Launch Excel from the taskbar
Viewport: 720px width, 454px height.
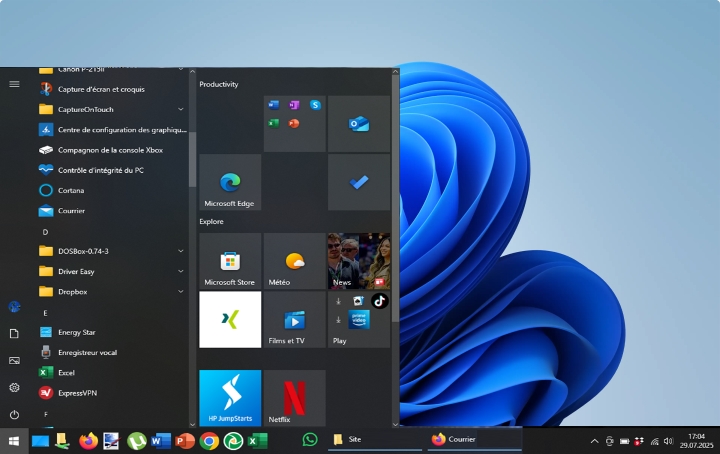[257, 441]
